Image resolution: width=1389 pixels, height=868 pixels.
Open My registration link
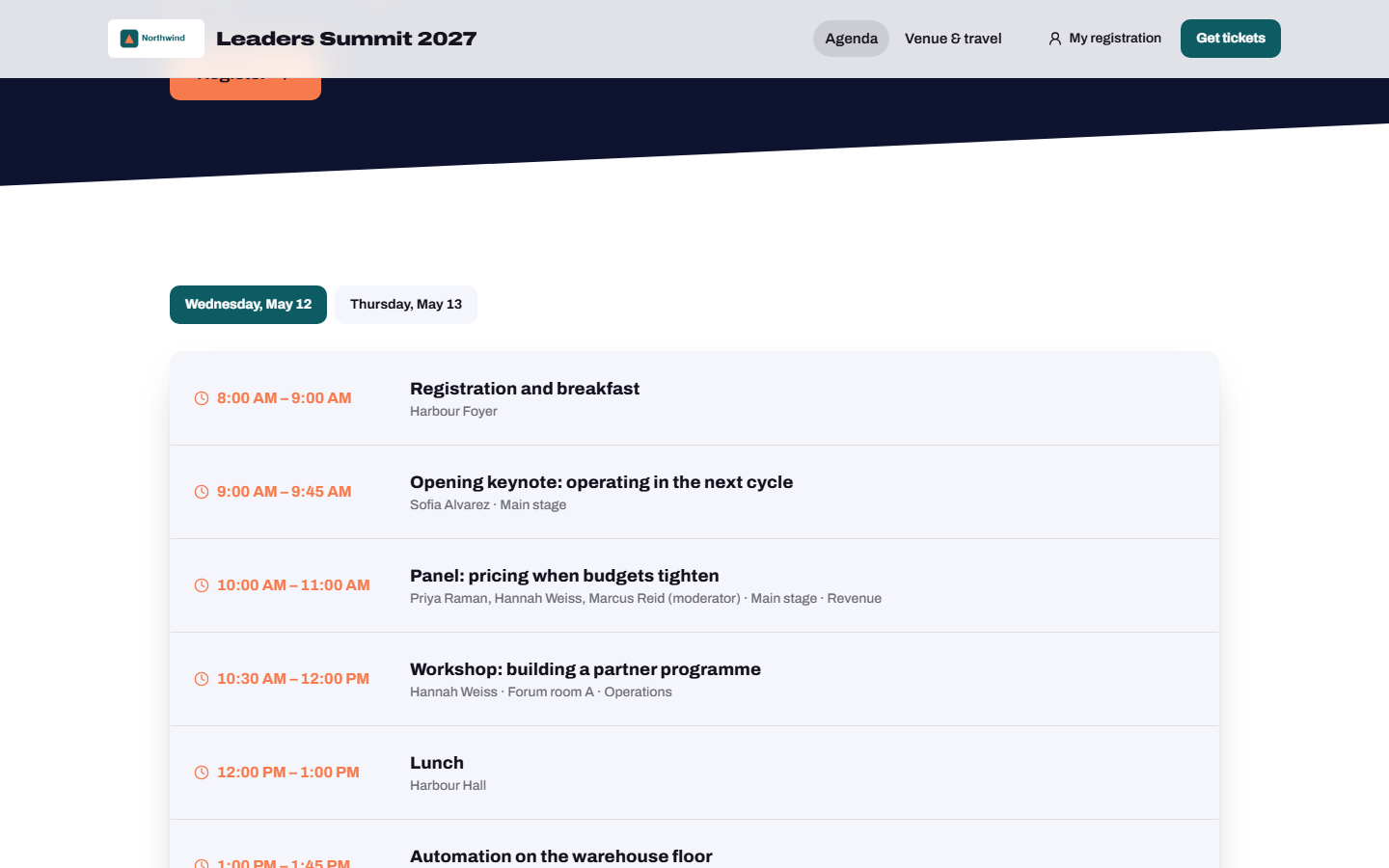tap(1104, 39)
